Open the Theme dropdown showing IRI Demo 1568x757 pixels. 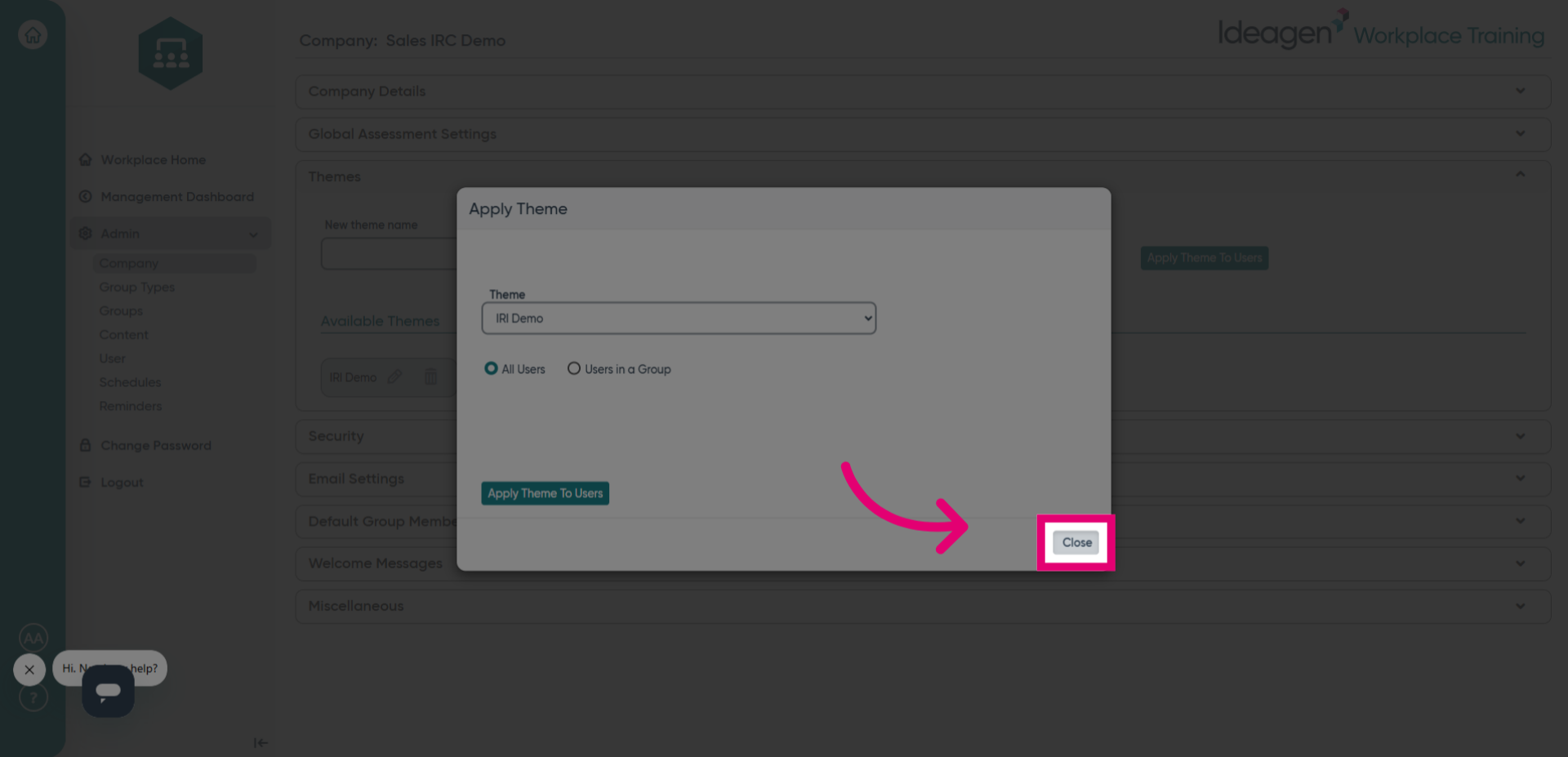[679, 318]
